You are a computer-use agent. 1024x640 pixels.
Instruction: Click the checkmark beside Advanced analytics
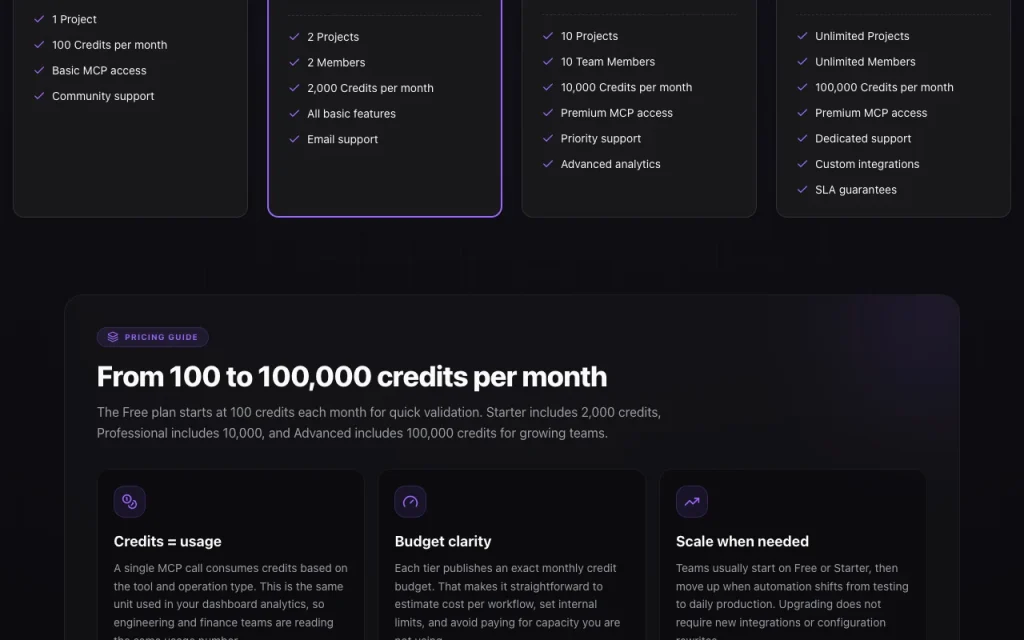coord(548,164)
